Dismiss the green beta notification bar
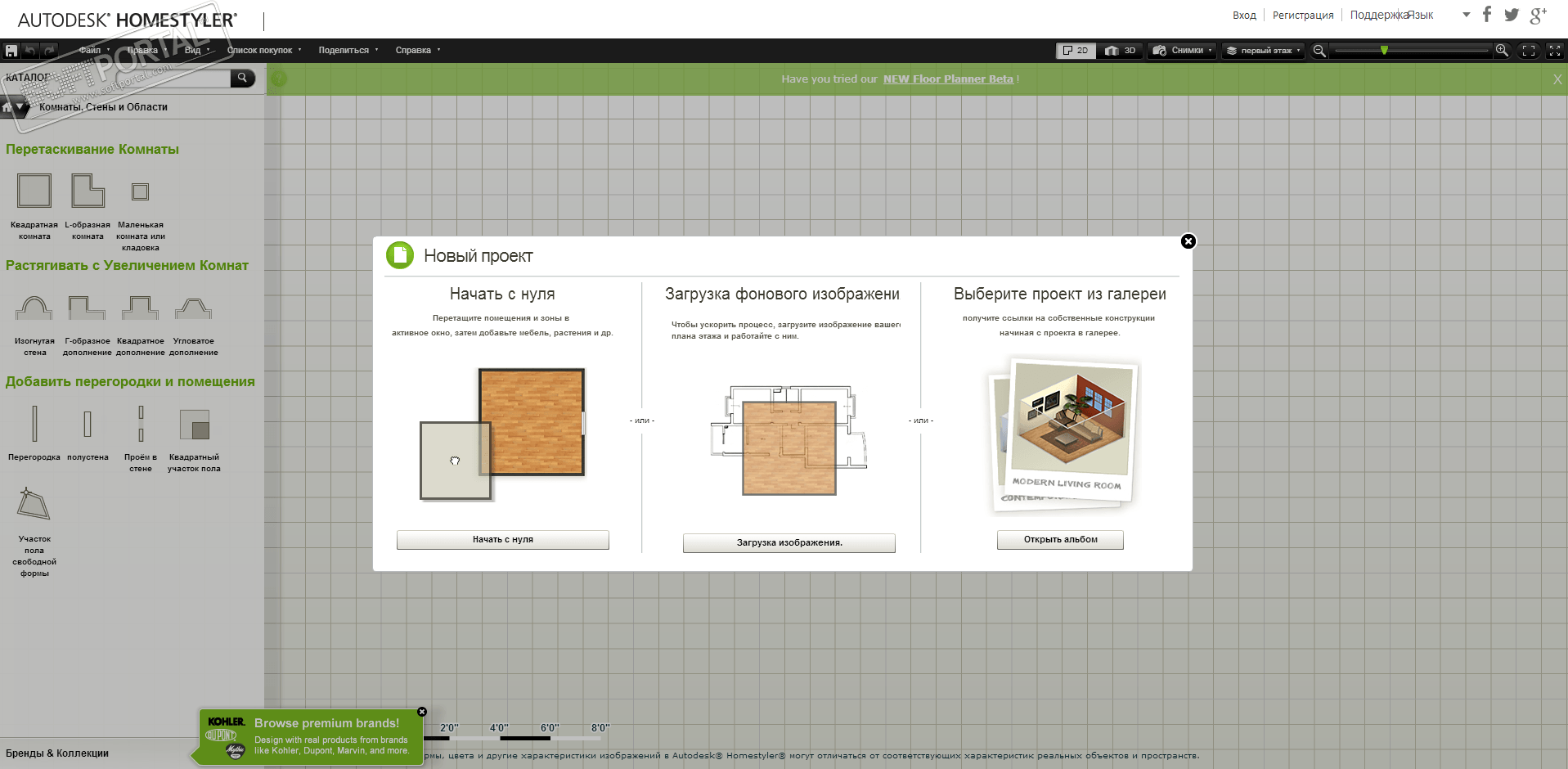Viewport: 1568px width, 769px height. point(1557,79)
